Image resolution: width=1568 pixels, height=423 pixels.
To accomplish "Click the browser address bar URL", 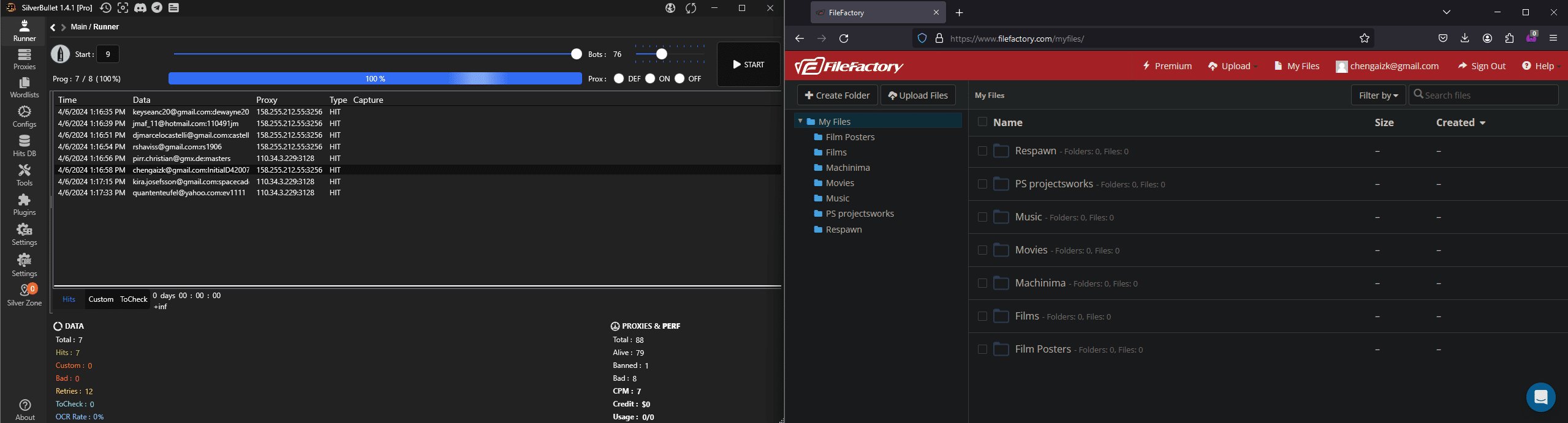I will 1017,39.
